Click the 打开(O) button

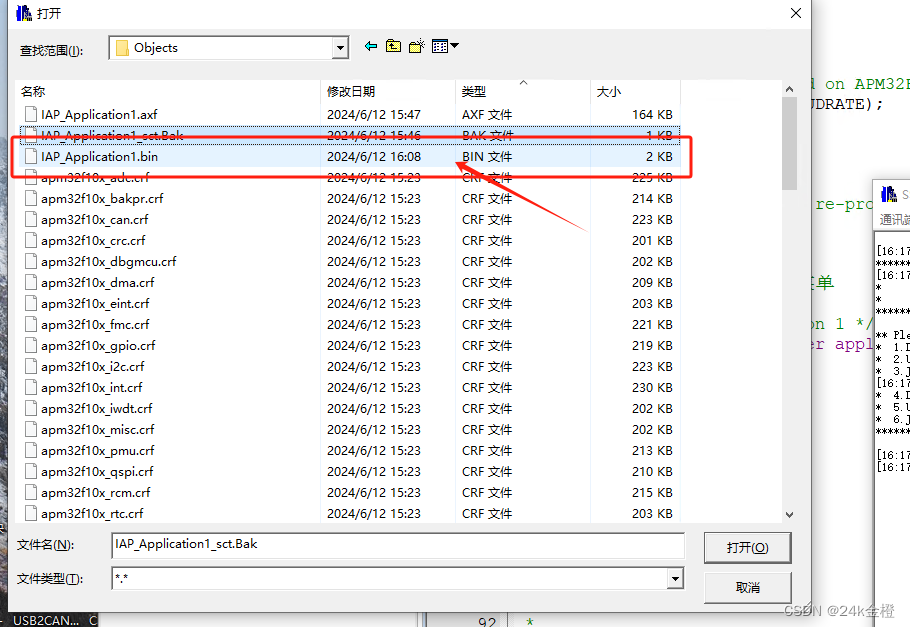(x=747, y=547)
